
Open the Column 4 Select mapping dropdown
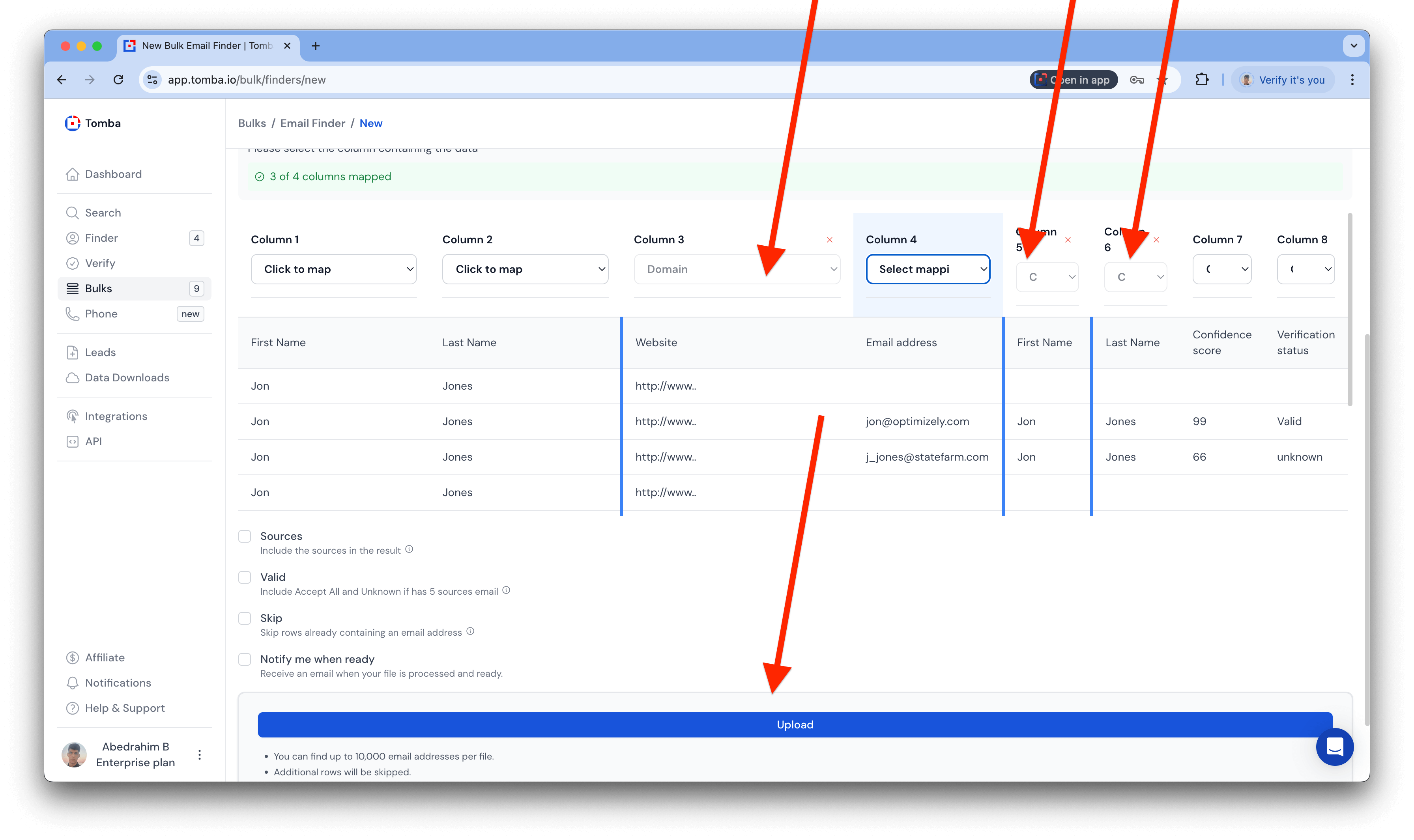coord(928,269)
